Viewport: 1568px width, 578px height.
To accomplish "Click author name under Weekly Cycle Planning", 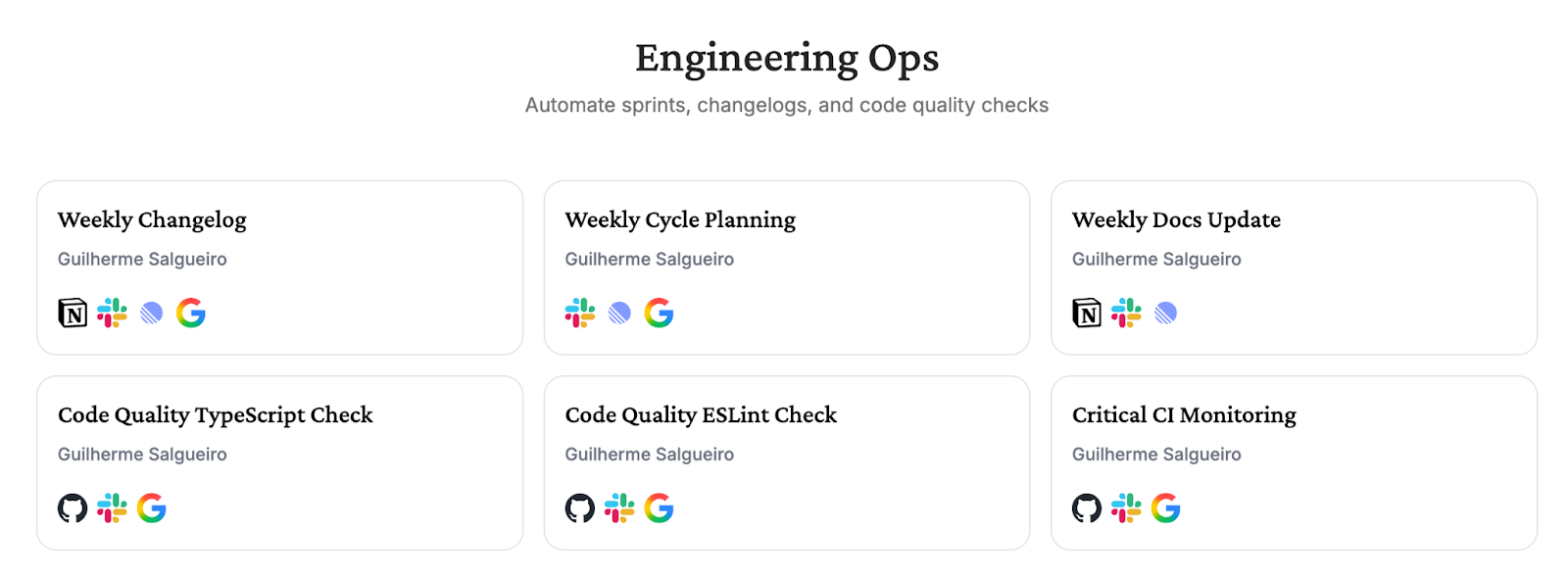I will [649, 259].
